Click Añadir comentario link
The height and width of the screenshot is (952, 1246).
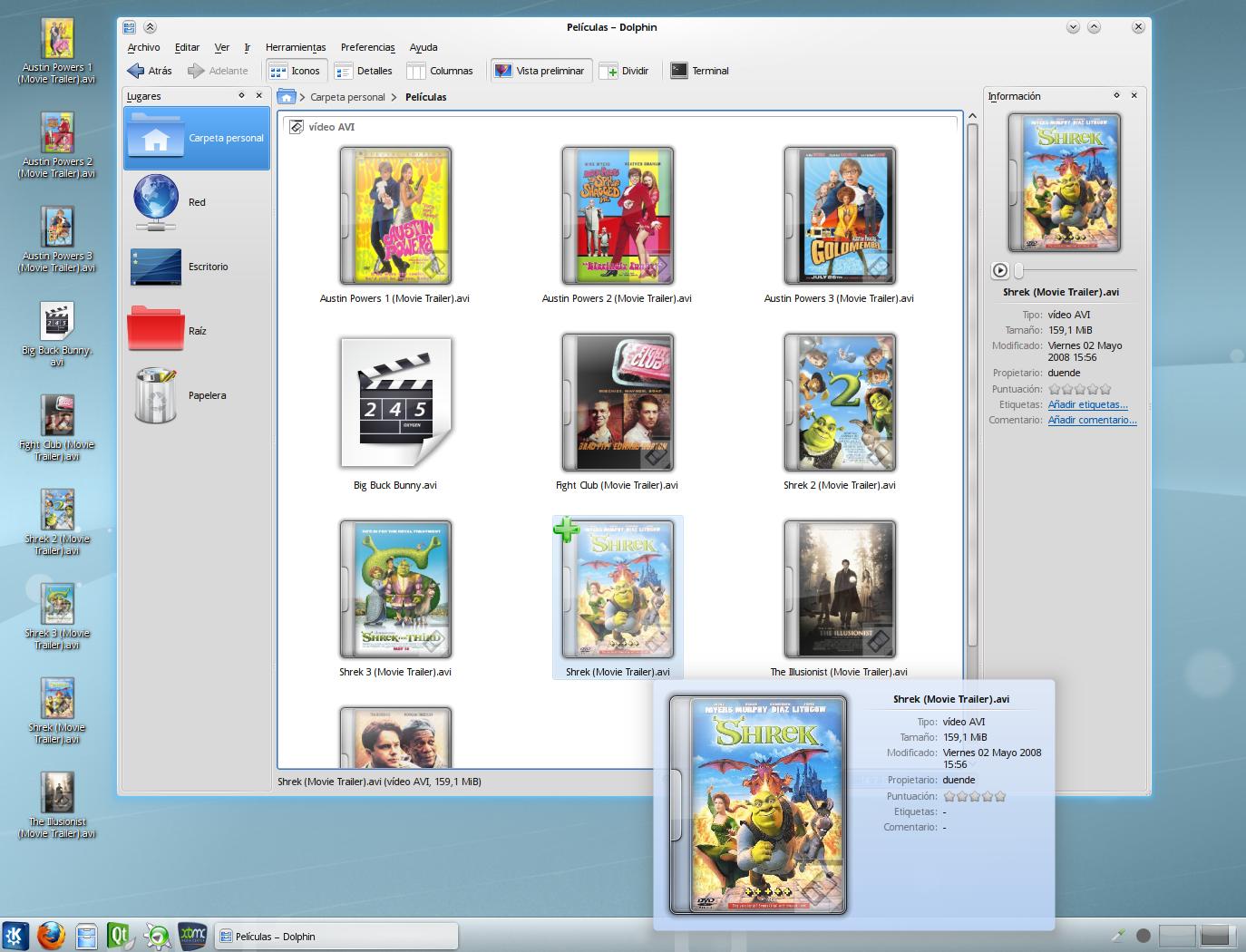point(1092,420)
